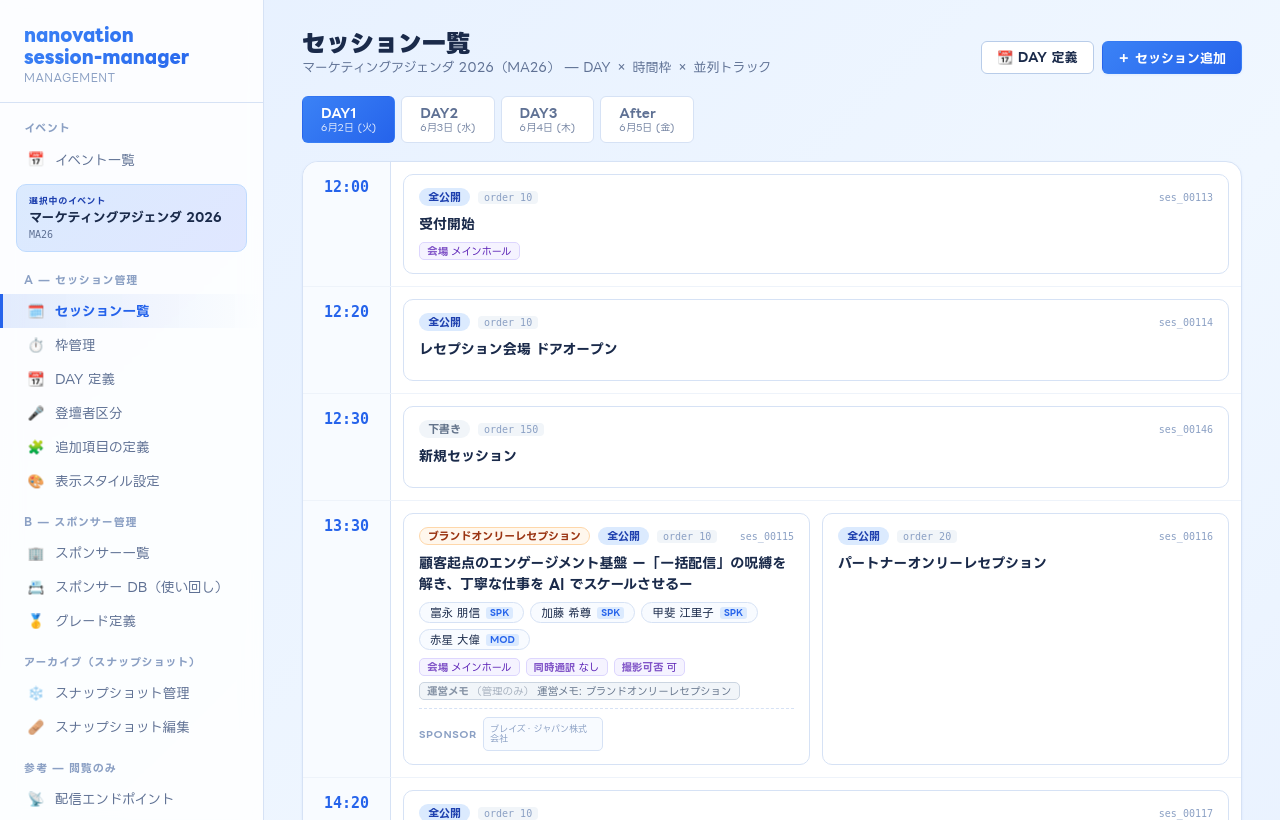Viewport: 1280px width, 820px height.
Task: Click the ＋ セッション追加 button
Action: coord(1172,58)
